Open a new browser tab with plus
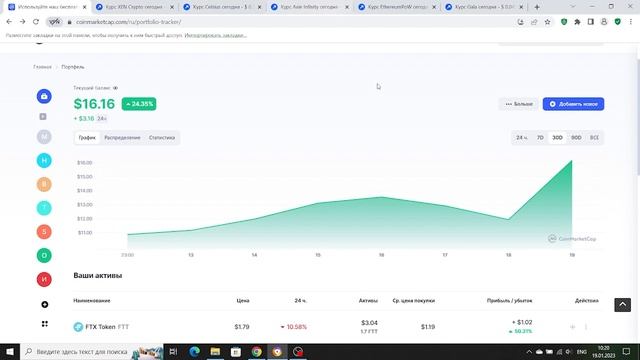The height and width of the screenshot is (360, 640). point(537,7)
